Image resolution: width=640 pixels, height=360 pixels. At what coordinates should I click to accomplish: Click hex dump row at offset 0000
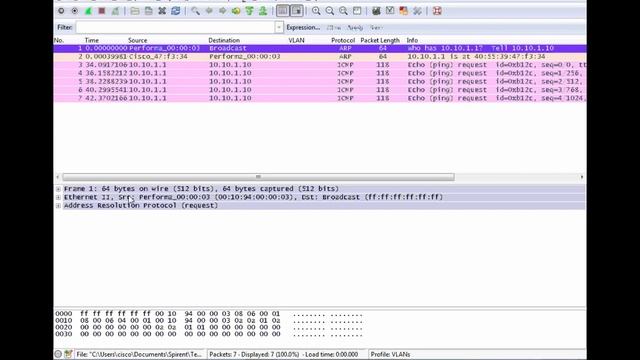[x=209, y=314]
